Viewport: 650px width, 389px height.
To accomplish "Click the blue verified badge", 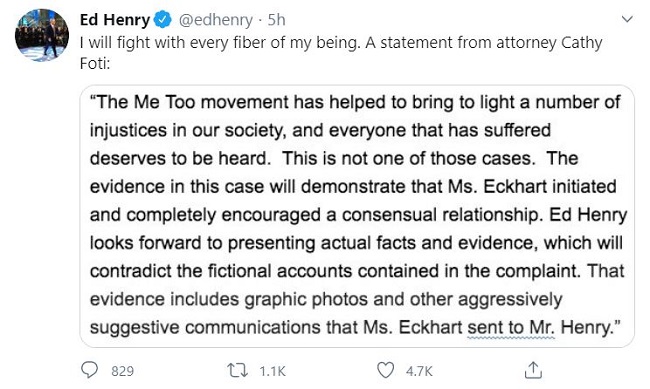I will click(163, 19).
